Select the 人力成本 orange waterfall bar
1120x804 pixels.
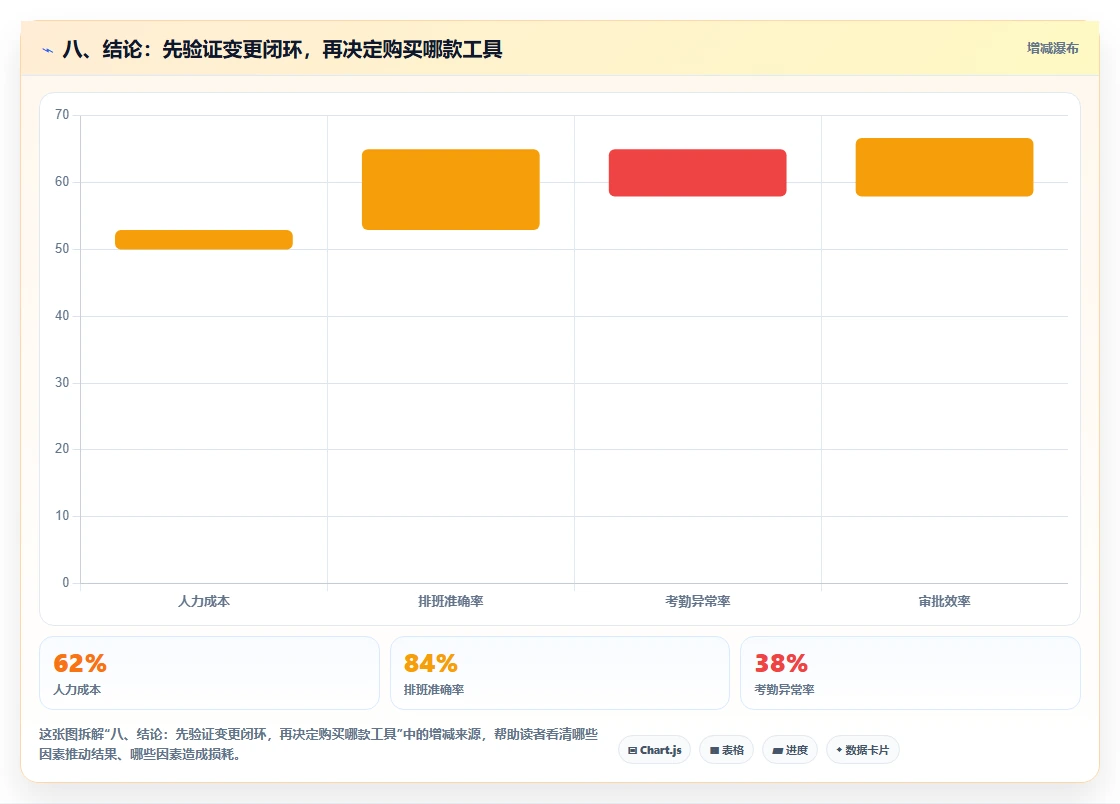(204, 240)
